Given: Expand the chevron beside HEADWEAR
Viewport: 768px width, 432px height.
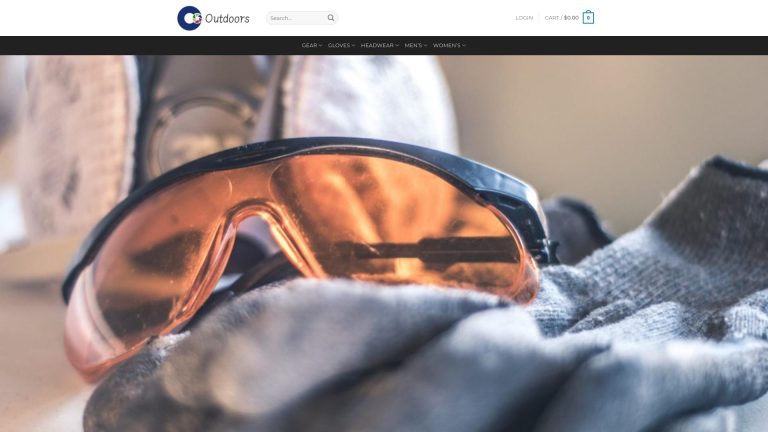Looking at the screenshot, I should click(x=397, y=45).
